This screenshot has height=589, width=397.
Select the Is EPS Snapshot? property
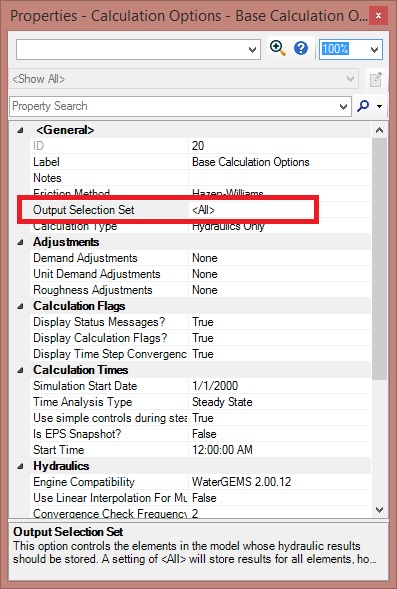point(77,434)
